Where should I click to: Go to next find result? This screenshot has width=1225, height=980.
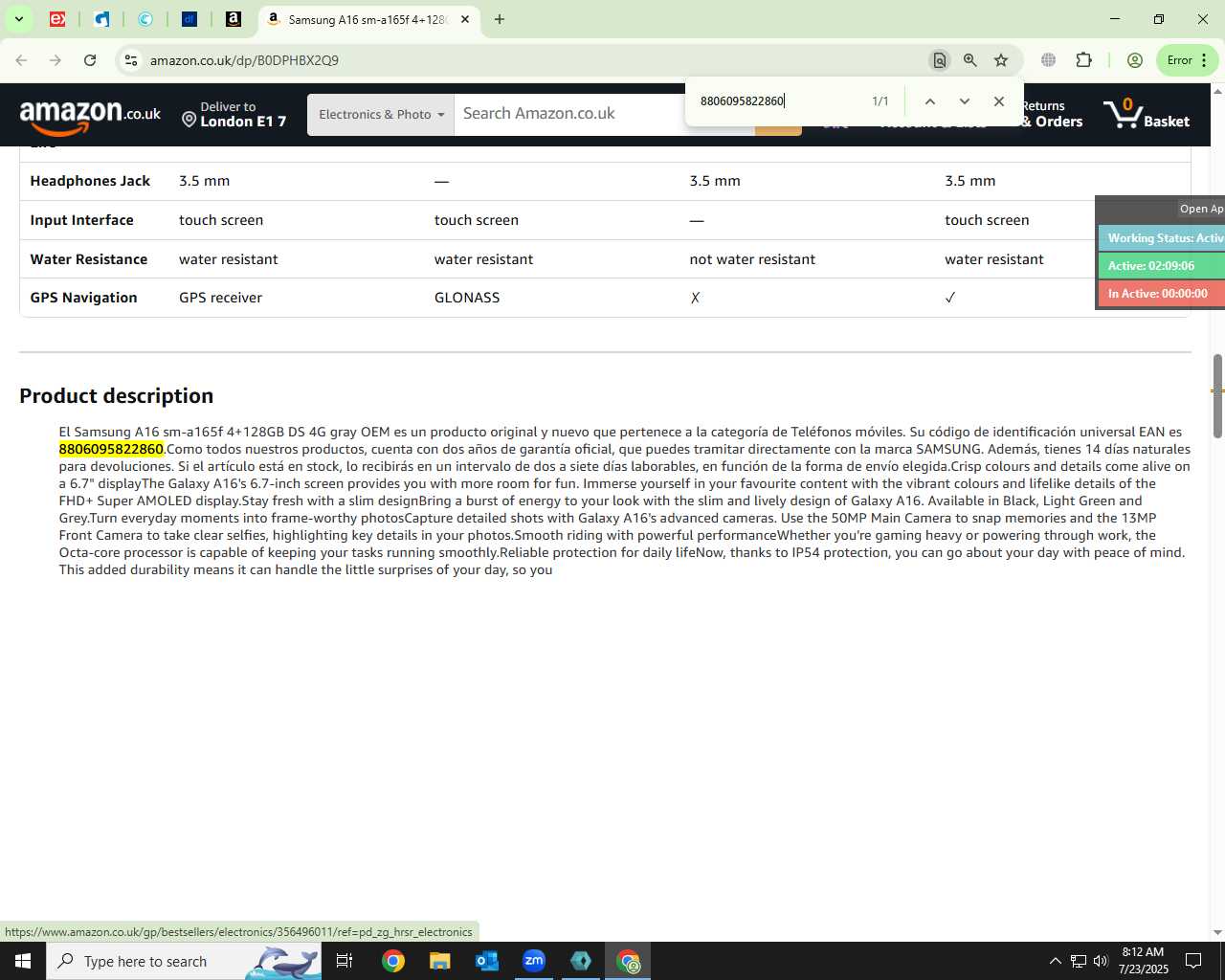point(964,101)
